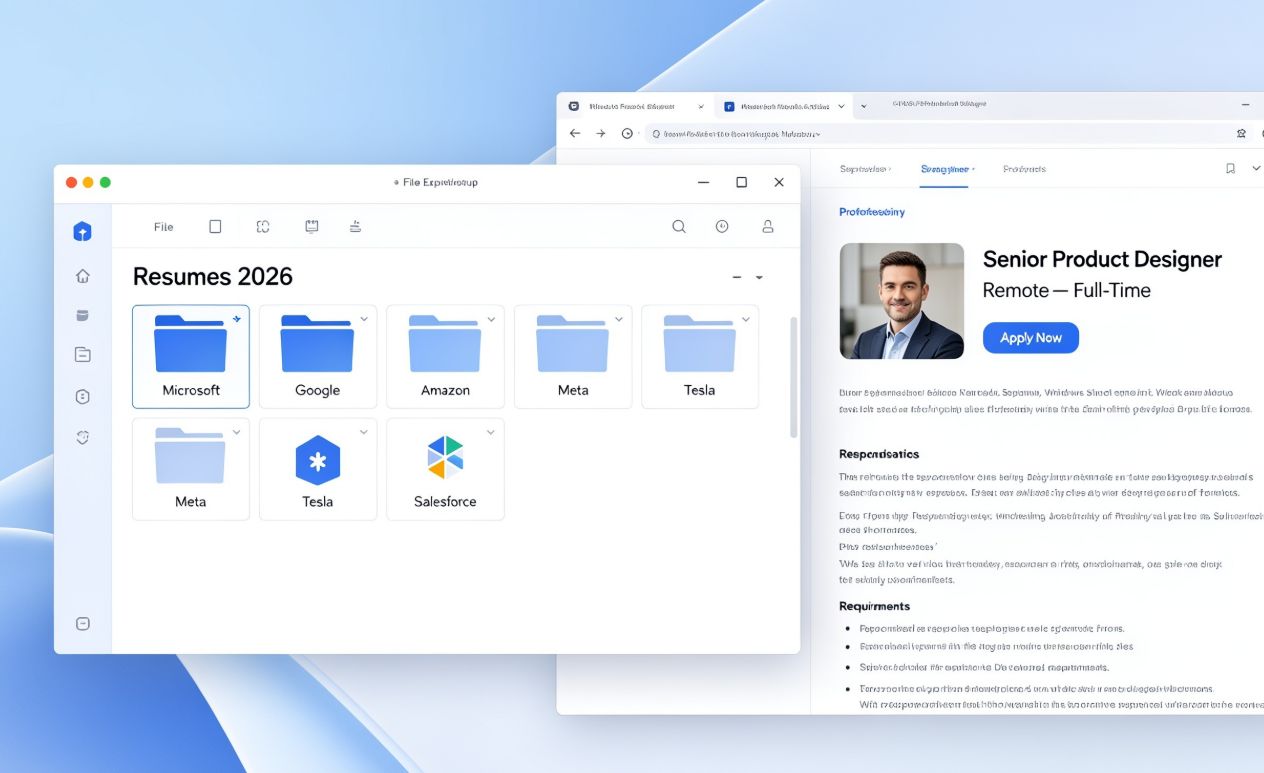Click the pin icon on the Microsoft folder

coord(237,319)
